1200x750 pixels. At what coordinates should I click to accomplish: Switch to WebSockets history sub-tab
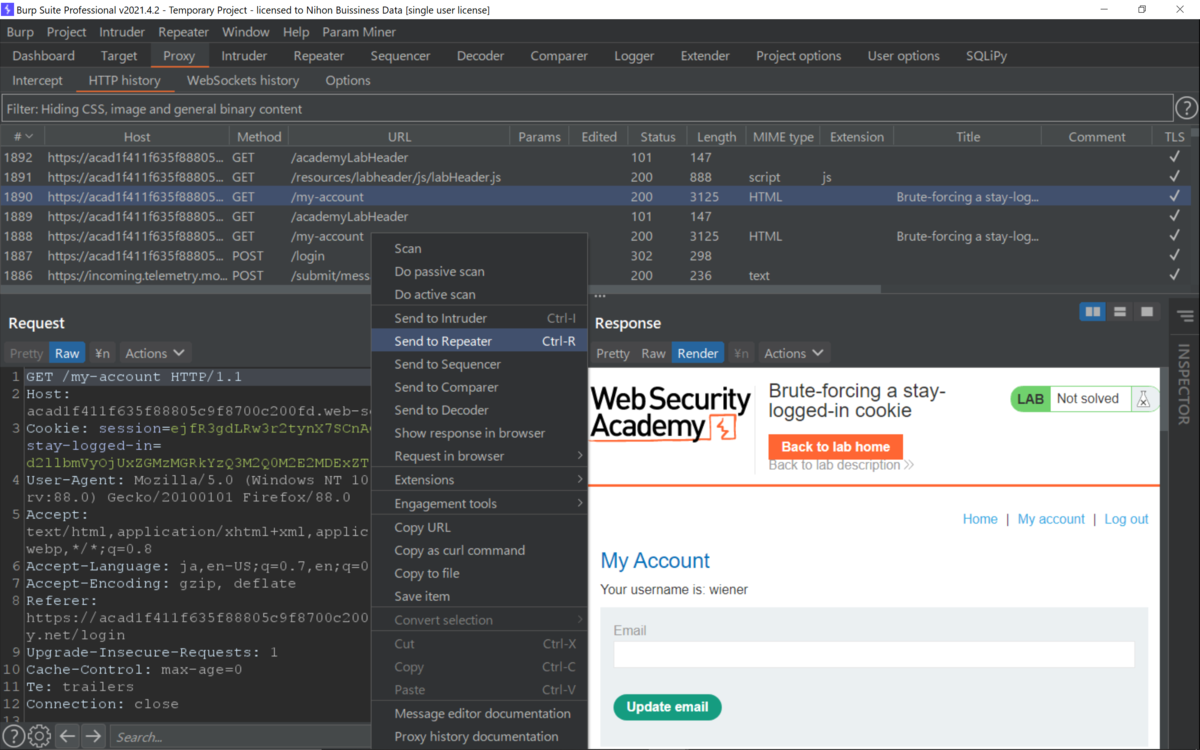[243, 80]
